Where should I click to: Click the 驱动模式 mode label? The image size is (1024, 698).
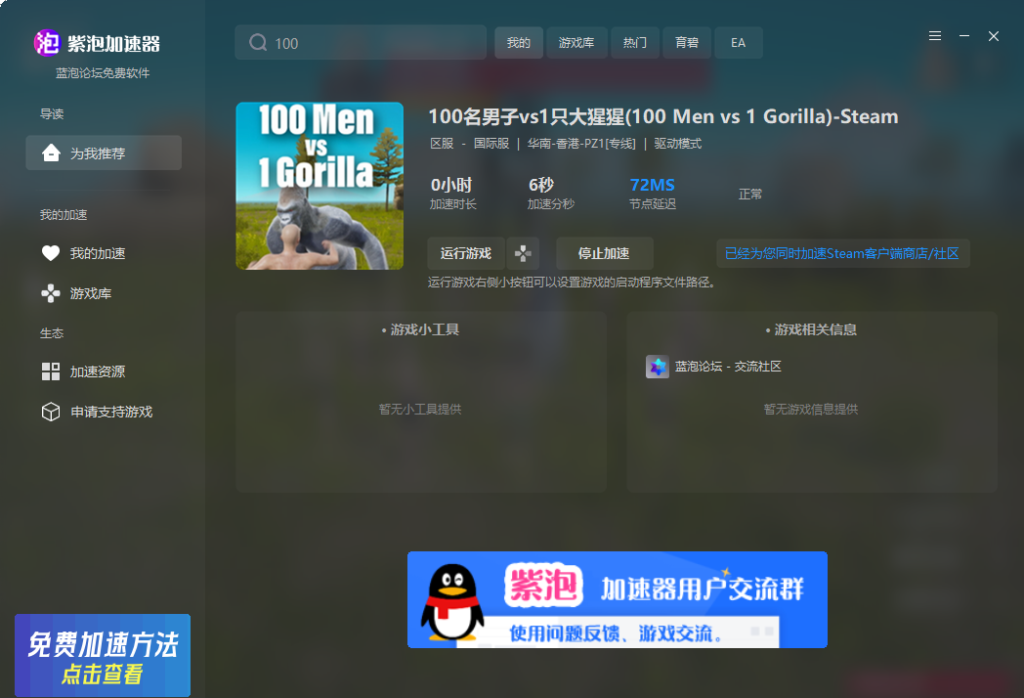coord(678,144)
